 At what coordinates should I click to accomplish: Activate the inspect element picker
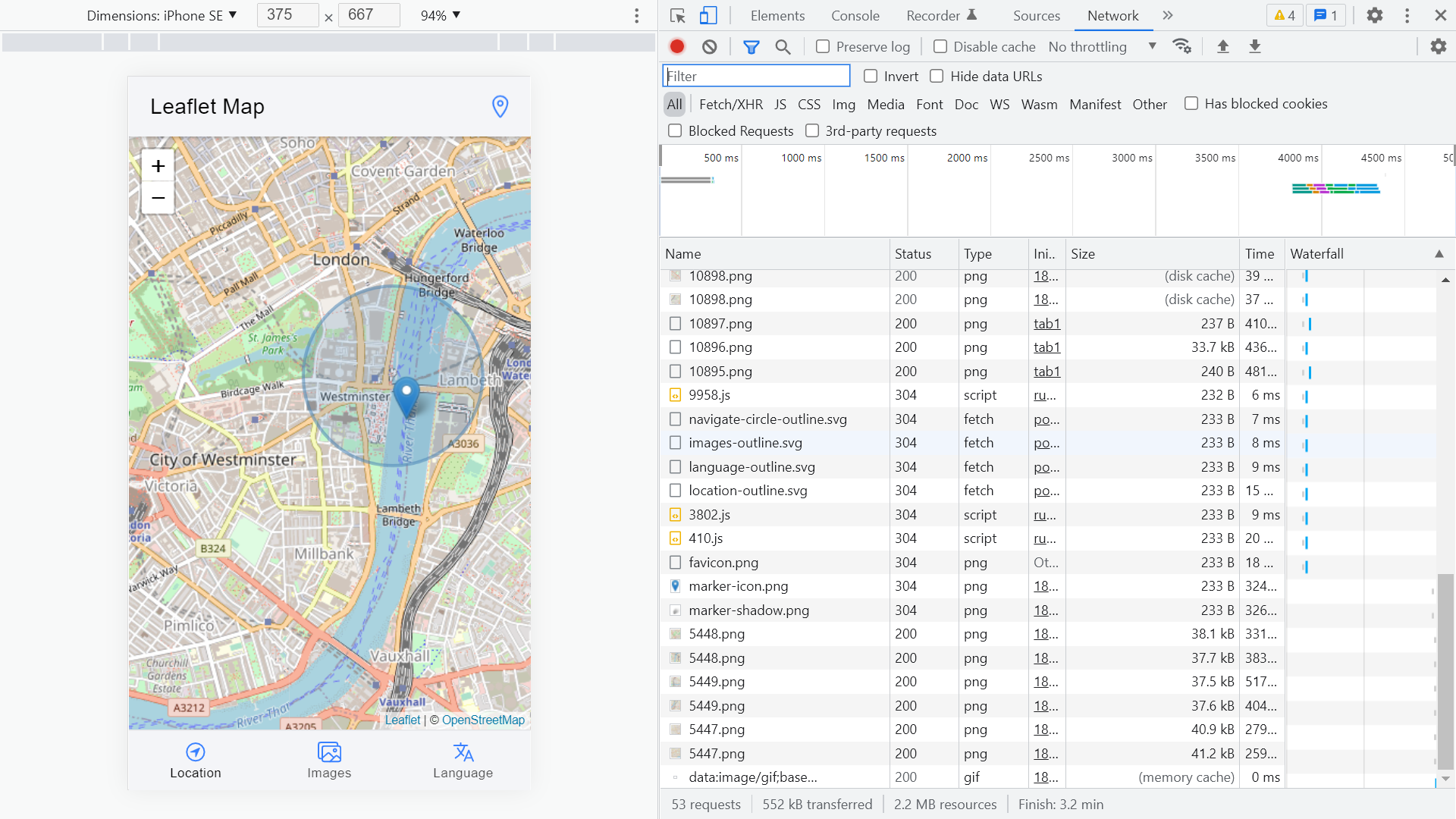click(x=677, y=15)
